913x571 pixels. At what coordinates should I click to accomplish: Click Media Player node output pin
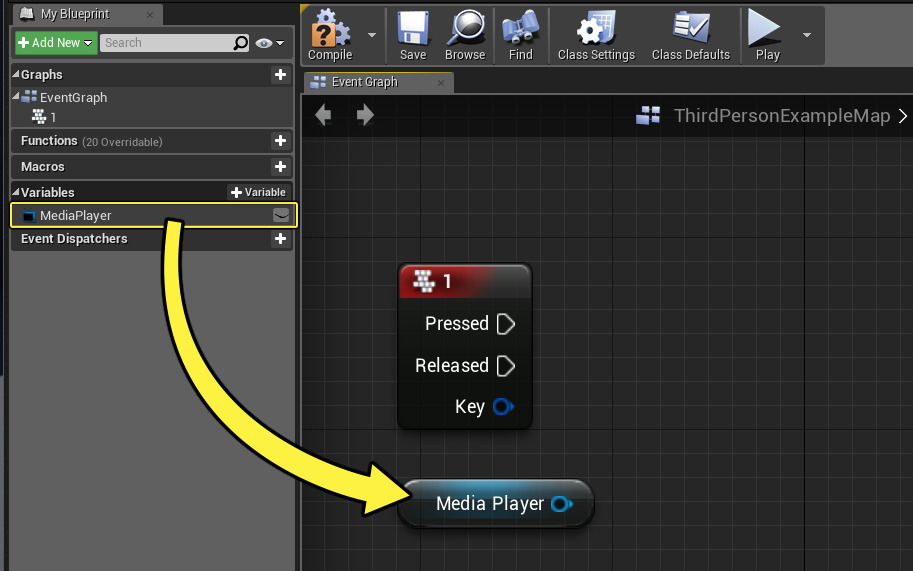[561, 503]
